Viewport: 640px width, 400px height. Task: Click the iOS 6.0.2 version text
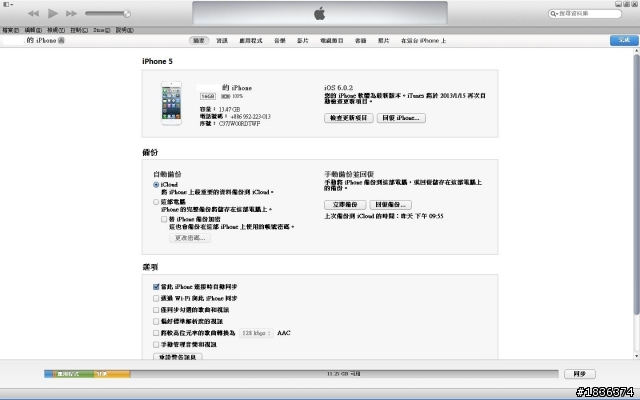[338, 88]
